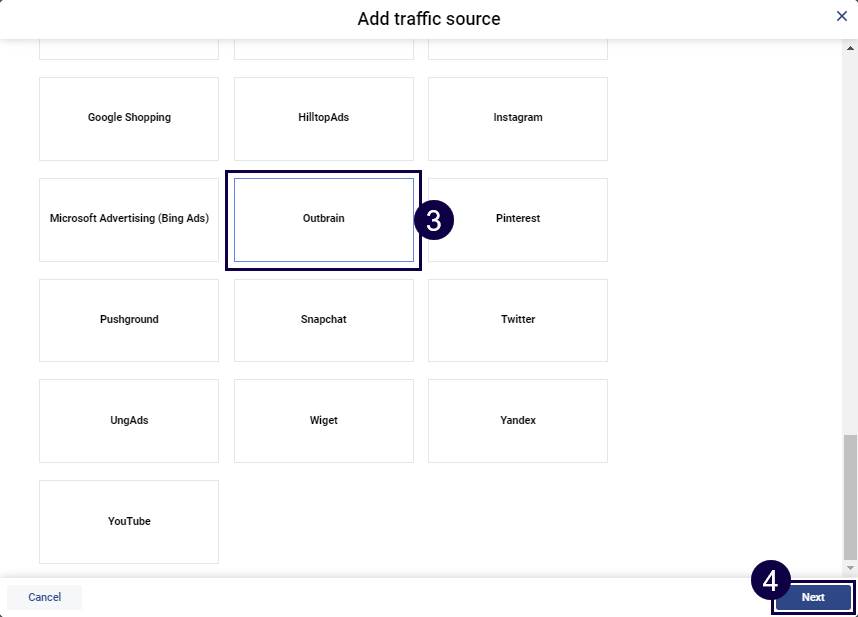The width and height of the screenshot is (858, 617).
Task: Select the Outbrain traffic source tile
Action: 323,219
